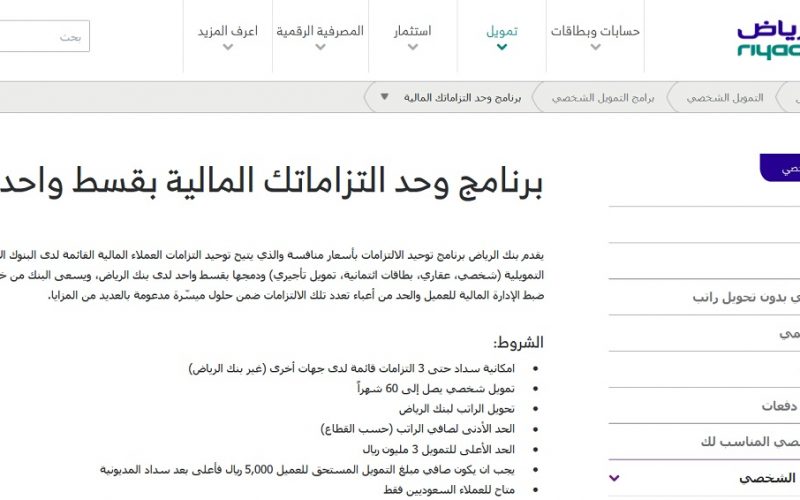Image resolution: width=800 pixels, height=500 pixels.
Task: Go to التمويل الشخصي breadcrumb
Action: pos(724,97)
